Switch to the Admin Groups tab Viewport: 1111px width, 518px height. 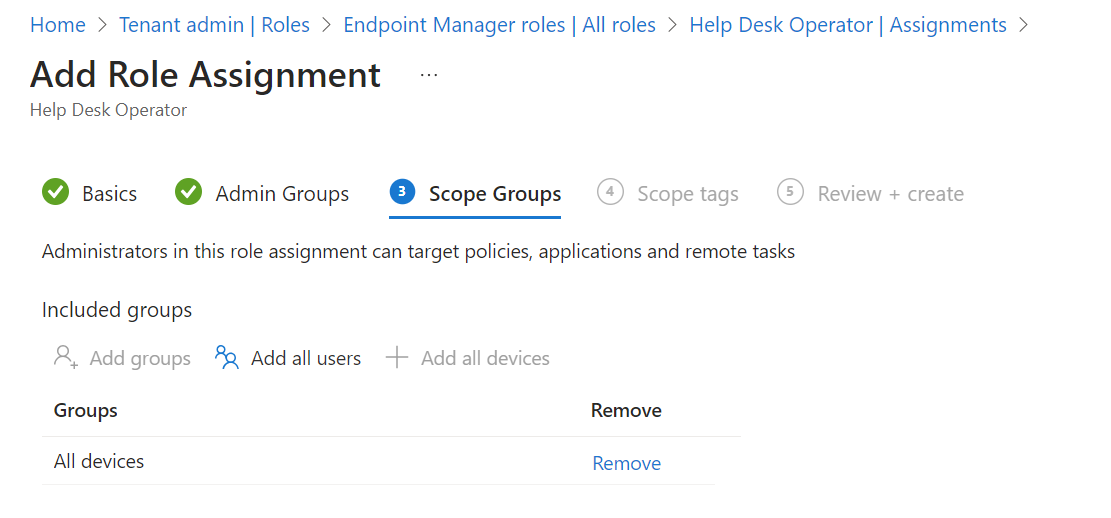[282, 194]
